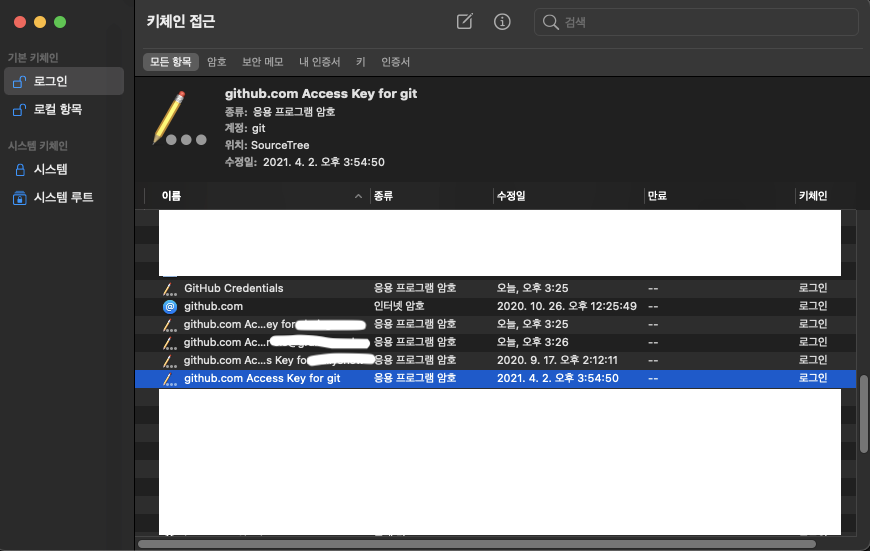Image resolution: width=870 pixels, height=551 pixels.
Task: Click the yellow minimize window button
Action: (40, 22)
